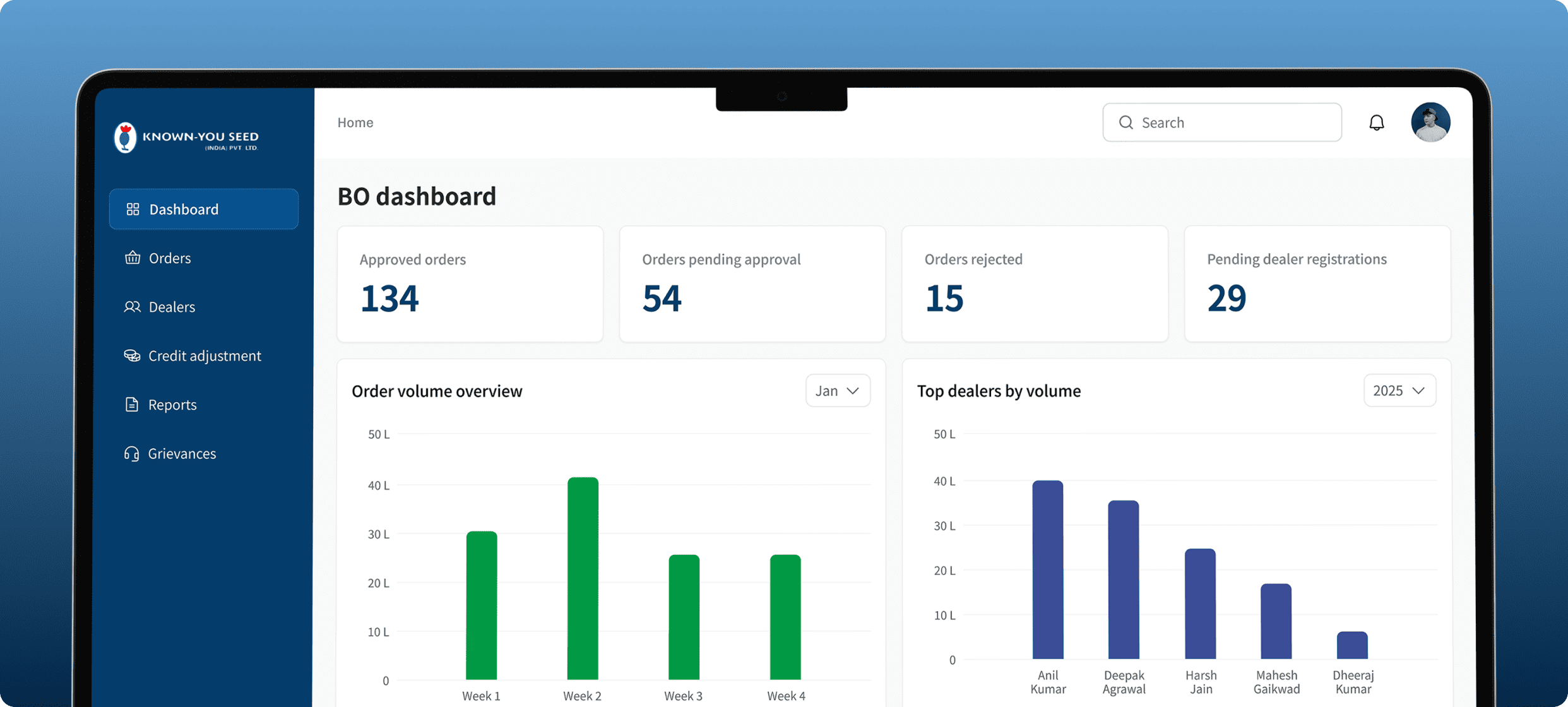Select Mahesh Gaikwad's blue bar
This screenshot has height=707, width=1568.
[1276, 622]
